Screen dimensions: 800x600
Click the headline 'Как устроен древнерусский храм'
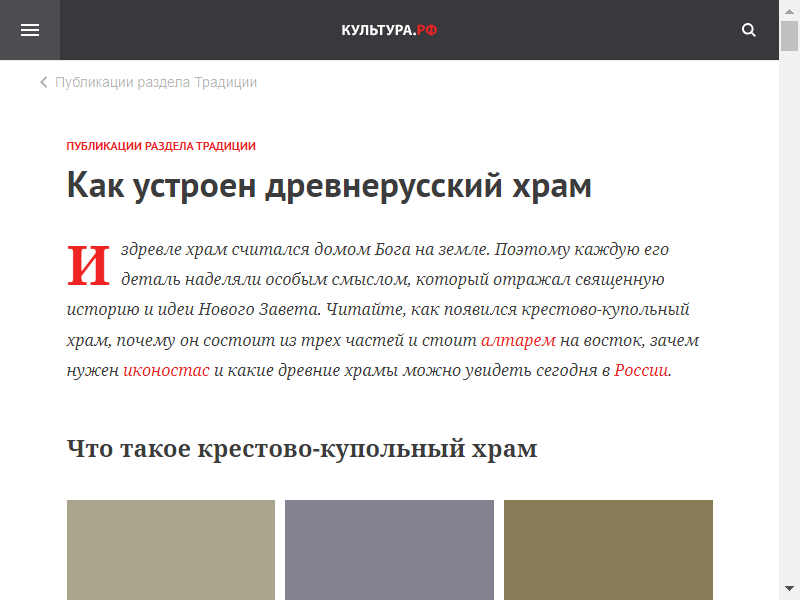coord(329,185)
